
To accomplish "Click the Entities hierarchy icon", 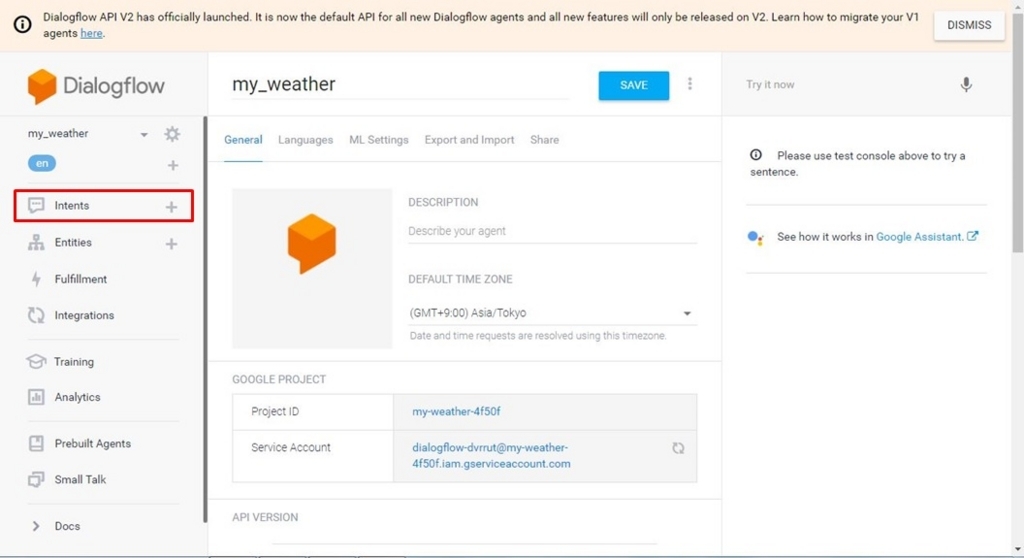I will point(36,242).
